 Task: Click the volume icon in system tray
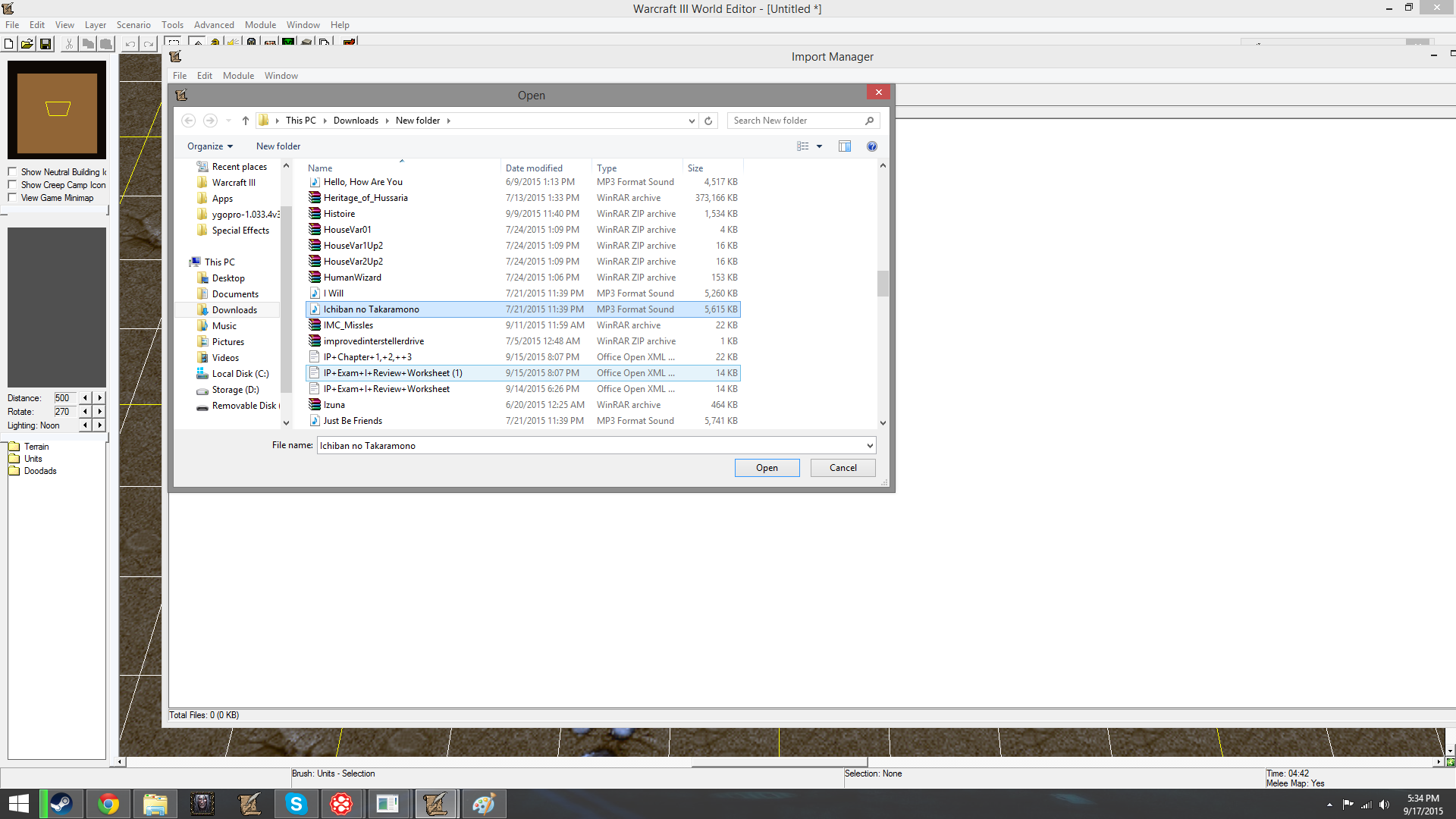1384,805
